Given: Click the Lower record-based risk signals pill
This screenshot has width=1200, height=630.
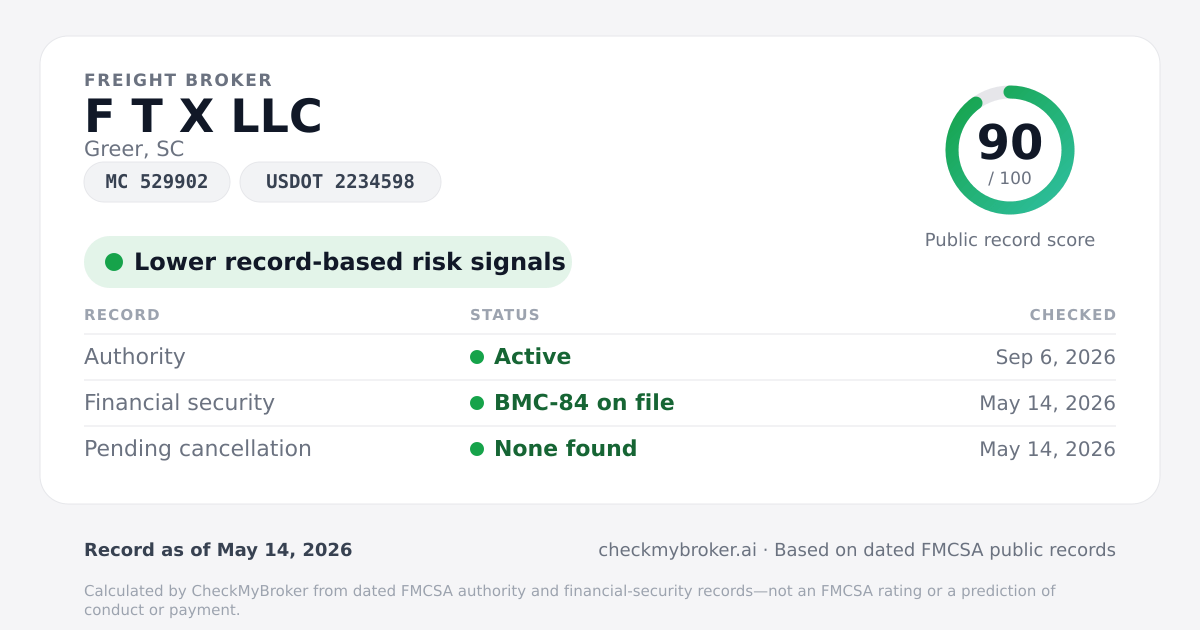Looking at the screenshot, I should pyautogui.click(x=328, y=262).
